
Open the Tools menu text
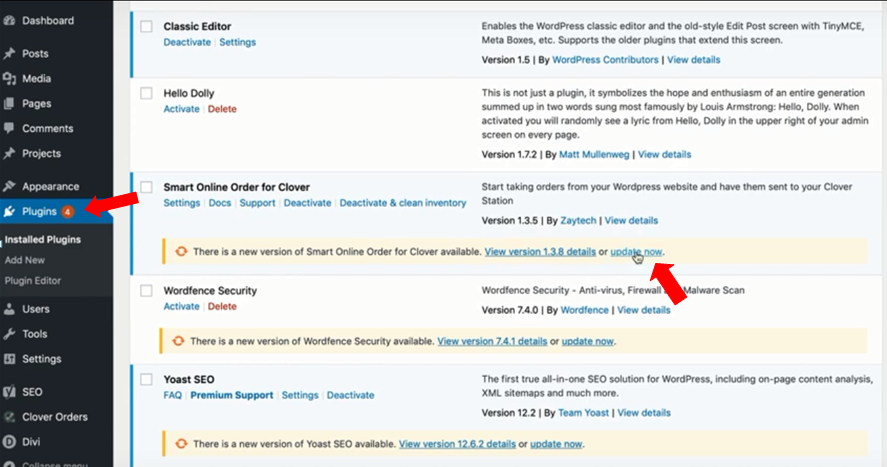pos(35,334)
